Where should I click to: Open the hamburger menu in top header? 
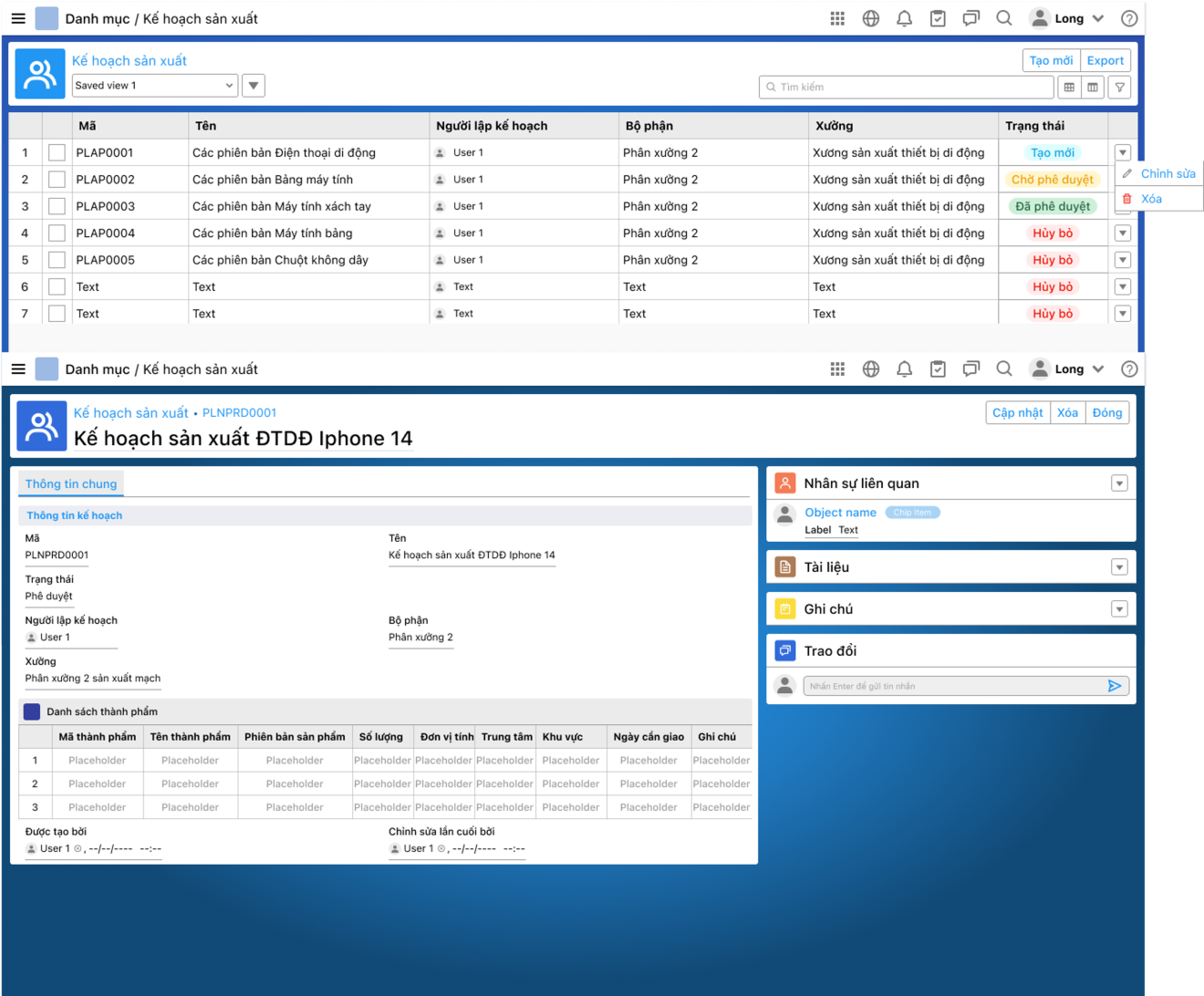(18, 18)
